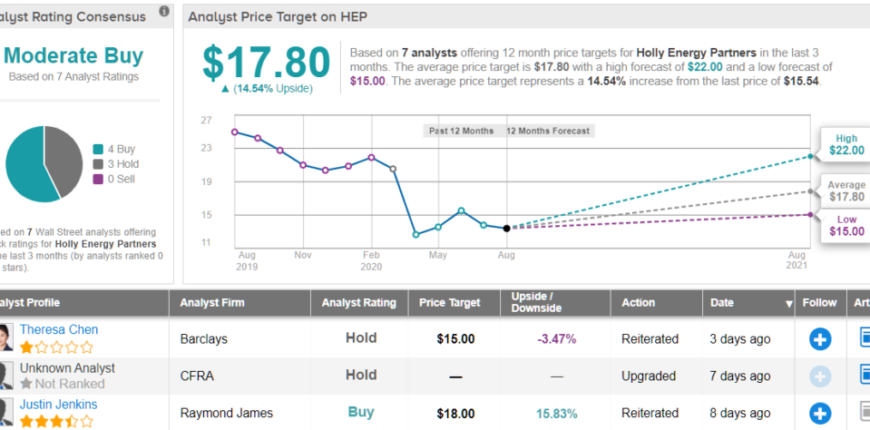Image resolution: width=870 pixels, height=430 pixels.
Task: Click the -3.47% downside value
Action: click(556, 339)
